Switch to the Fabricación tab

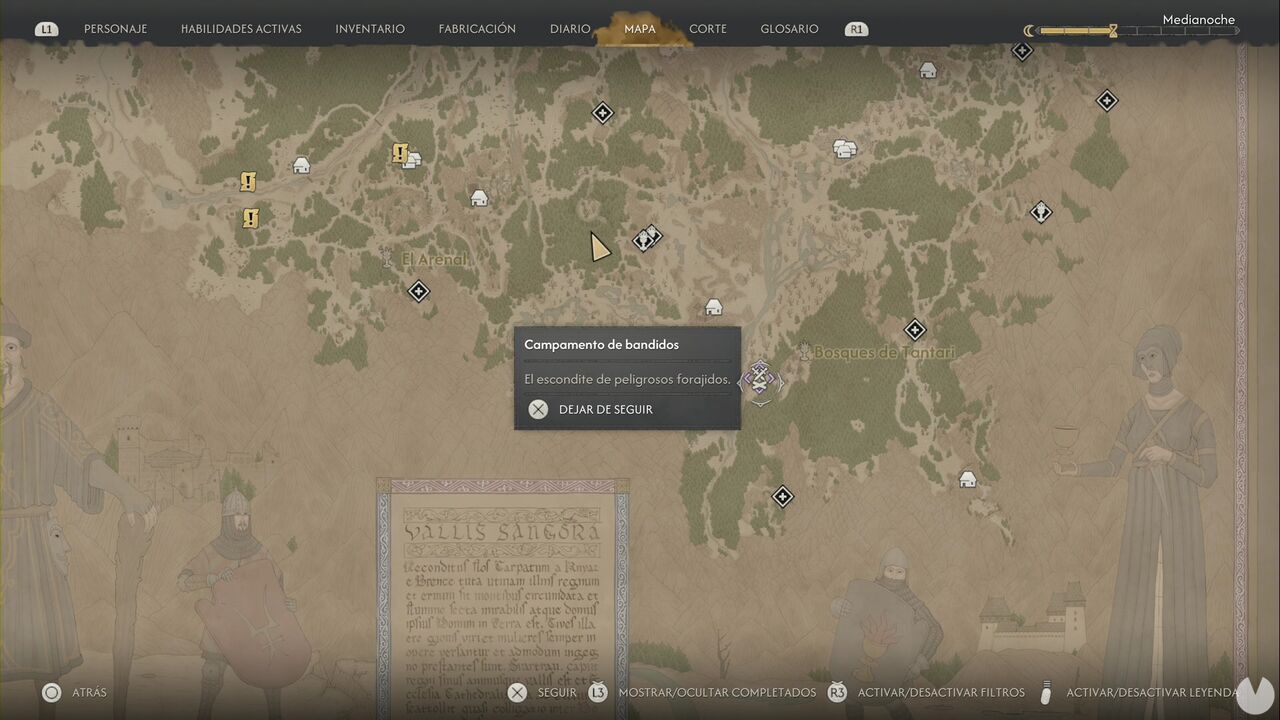coord(477,29)
